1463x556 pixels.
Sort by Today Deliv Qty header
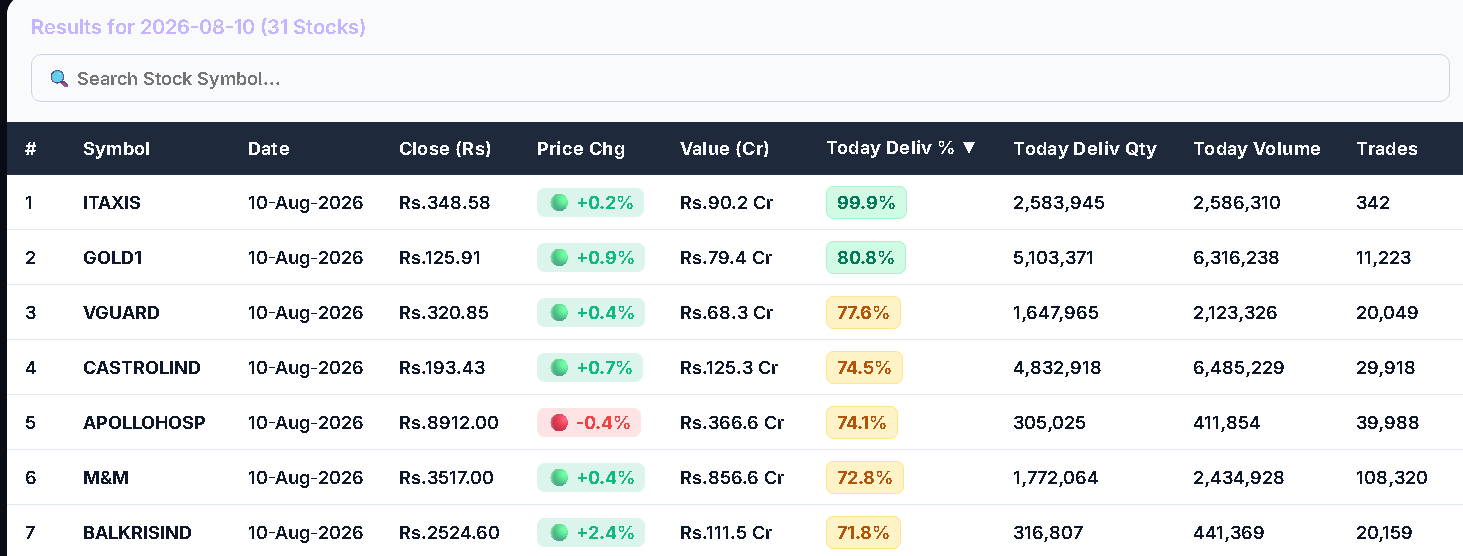pos(1084,149)
